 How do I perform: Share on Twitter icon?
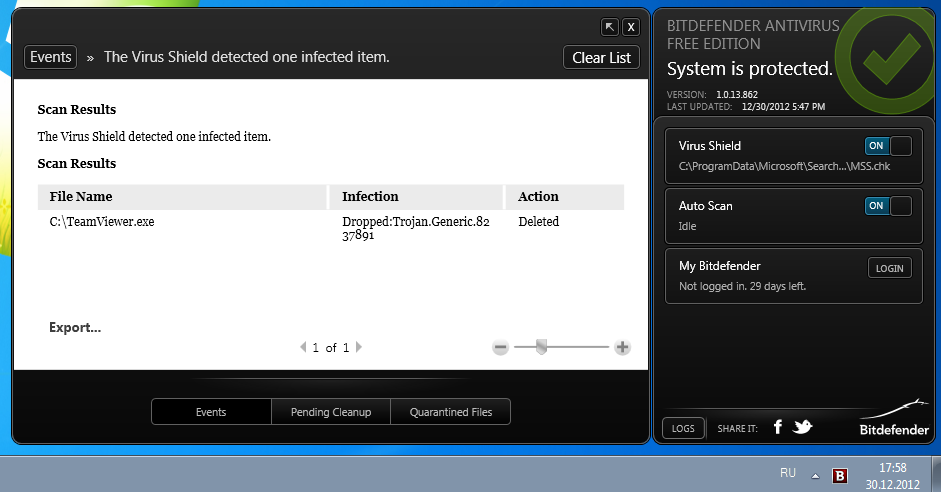(802, 427)
